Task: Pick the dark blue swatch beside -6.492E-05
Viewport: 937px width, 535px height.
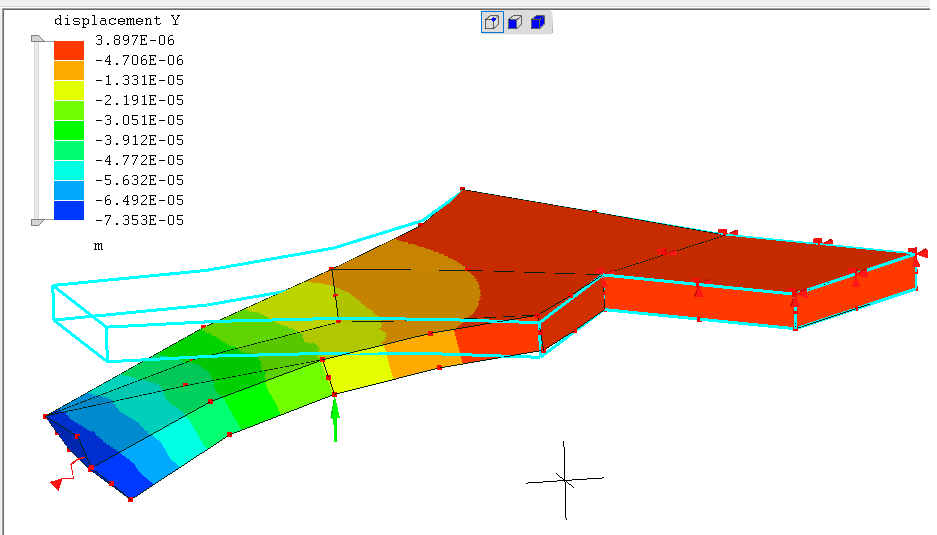Action: 69,210
